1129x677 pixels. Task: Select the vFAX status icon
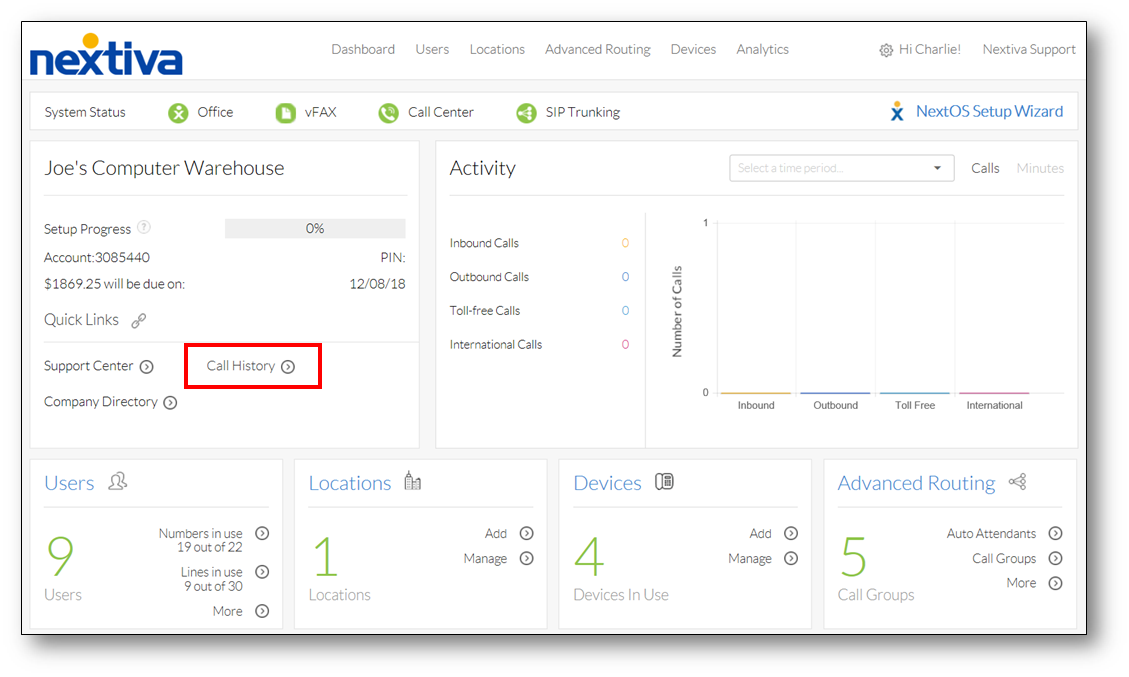click(284, 112)
